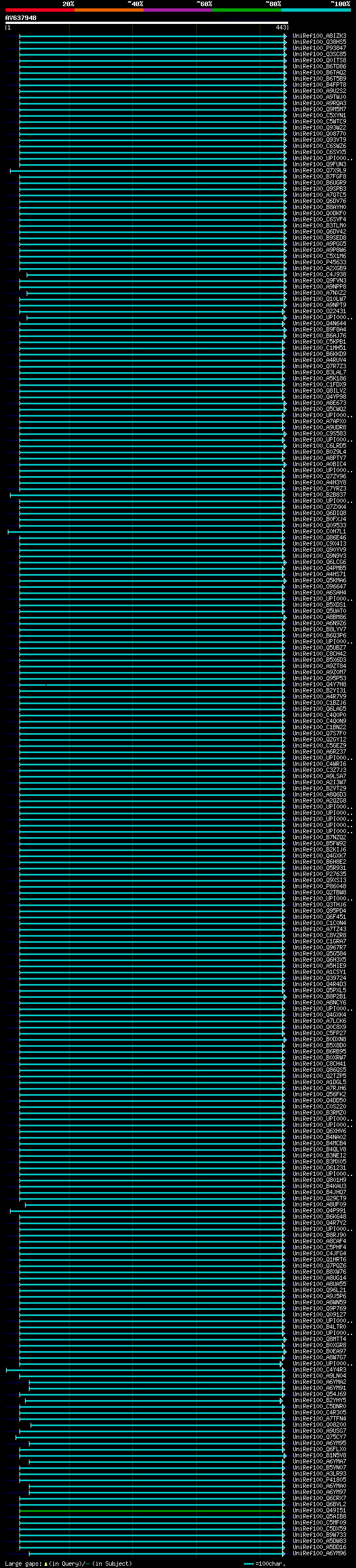Select hit UniRef100_C4R305
Viewport: 356px width, 1568px height.
pyautogui.click(x=319, y=1412)
